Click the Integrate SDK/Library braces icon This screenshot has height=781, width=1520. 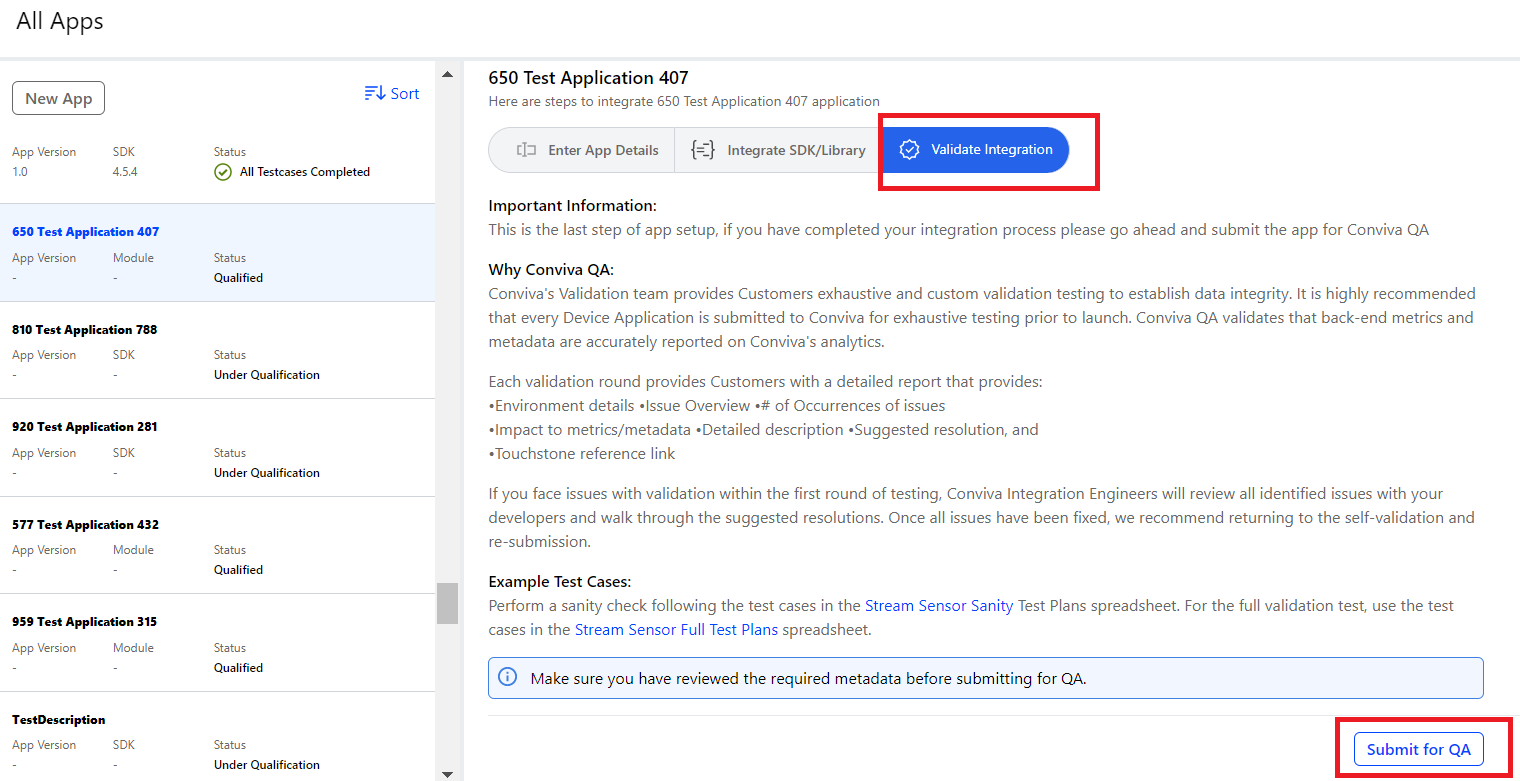coord(703,150)
